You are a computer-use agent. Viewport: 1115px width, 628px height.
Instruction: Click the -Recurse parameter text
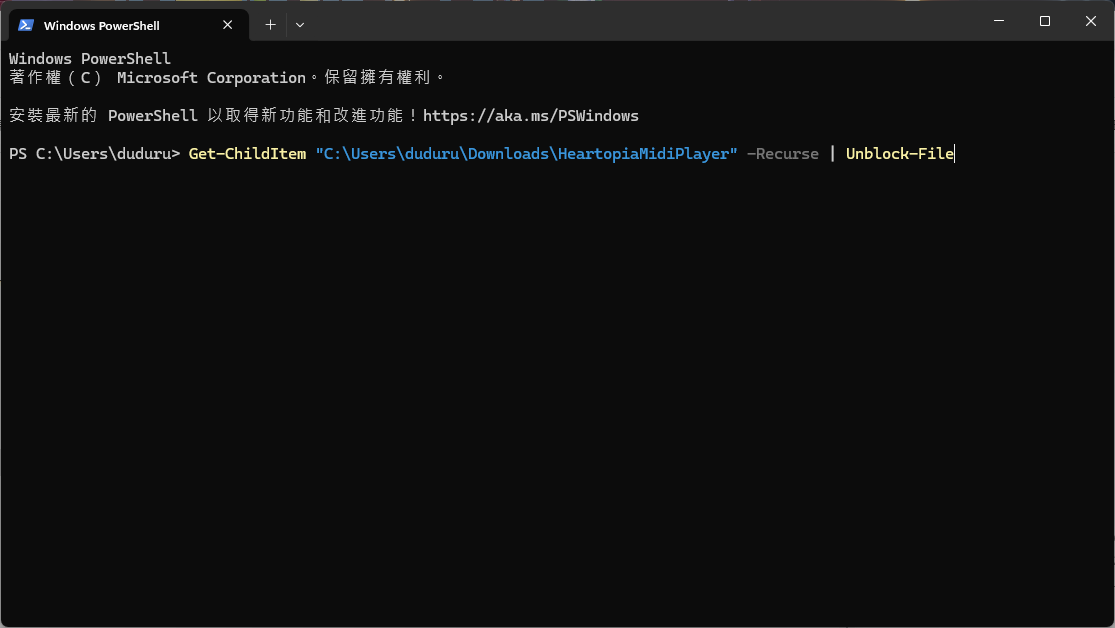click(x=783, y=154)
